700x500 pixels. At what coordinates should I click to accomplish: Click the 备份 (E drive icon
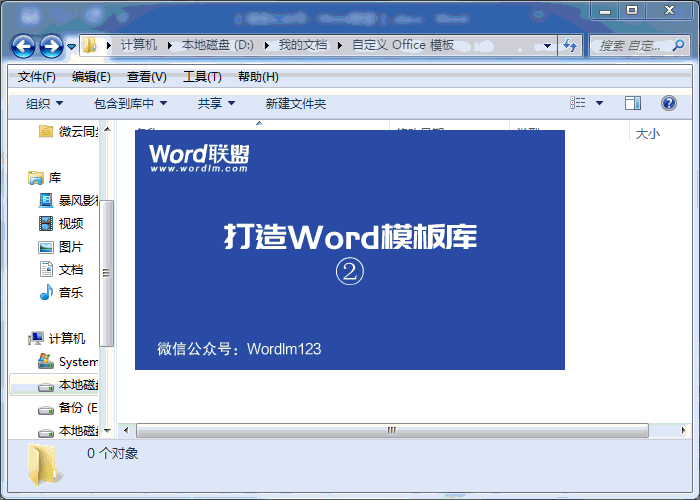(x=46, y=410)
